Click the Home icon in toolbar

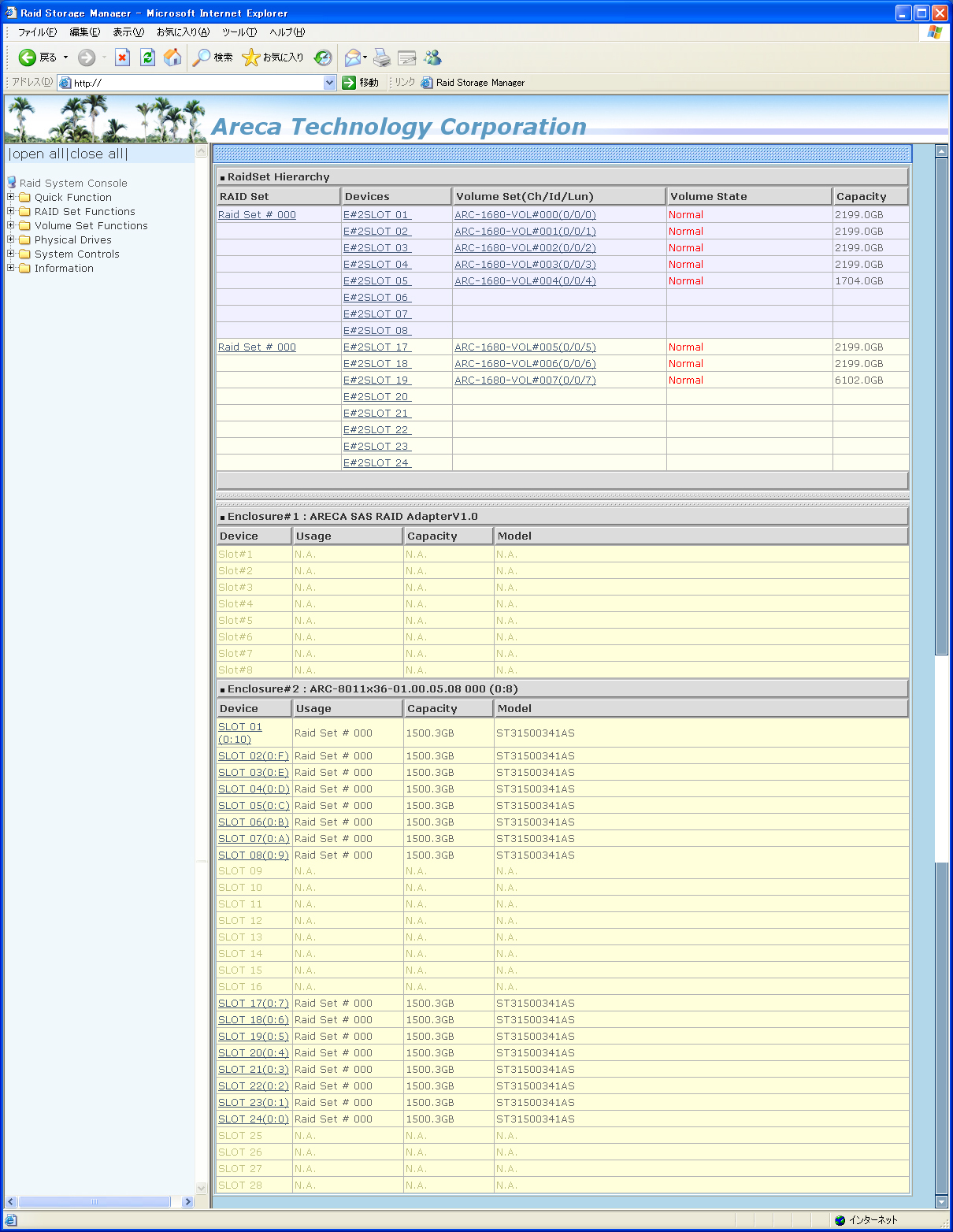point(172,58)
